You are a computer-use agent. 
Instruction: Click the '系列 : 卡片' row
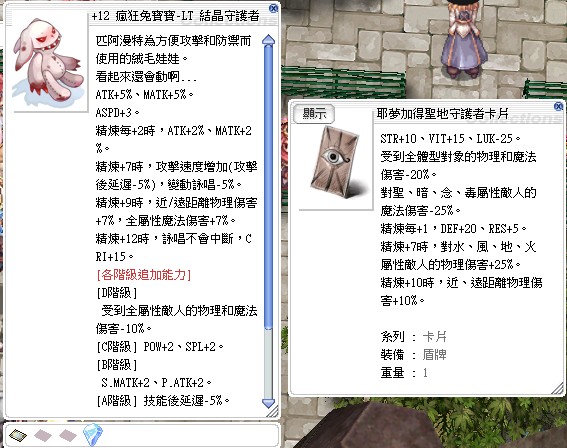pos(414,337)
